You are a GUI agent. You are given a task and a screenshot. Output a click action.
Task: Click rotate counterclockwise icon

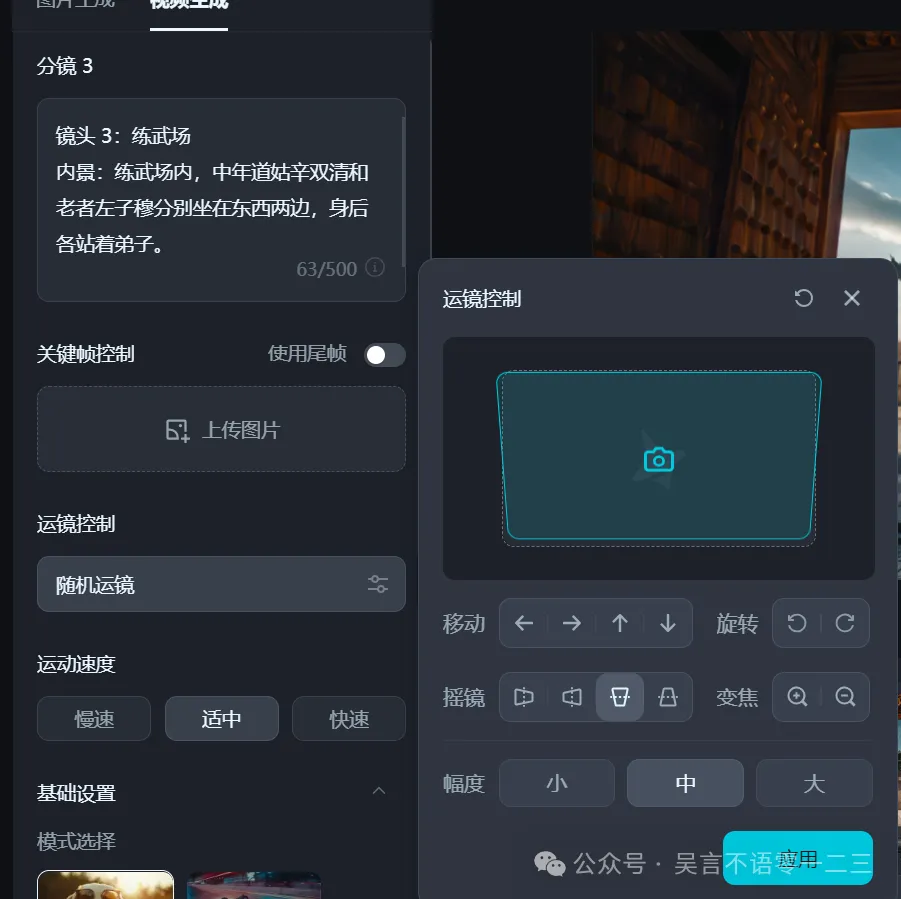pos(797,624)
